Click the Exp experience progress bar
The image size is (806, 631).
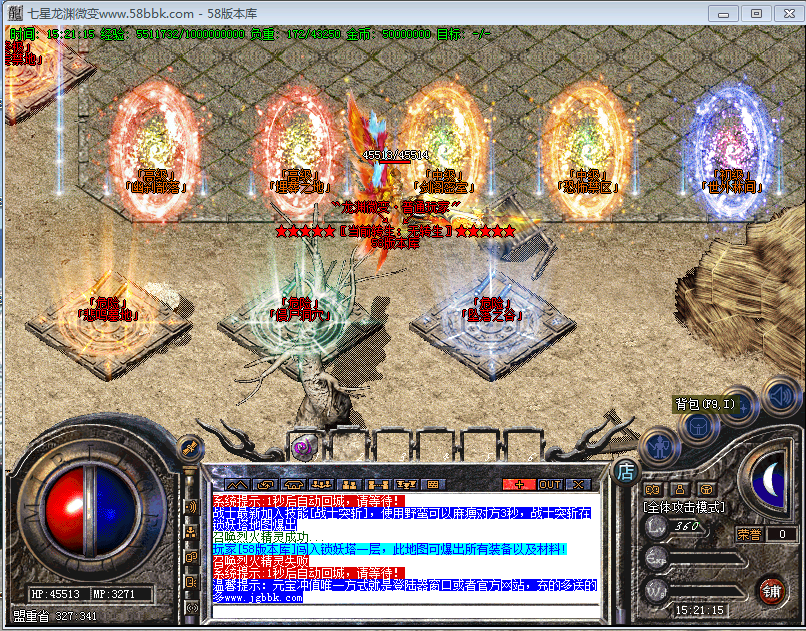(704, 559)
